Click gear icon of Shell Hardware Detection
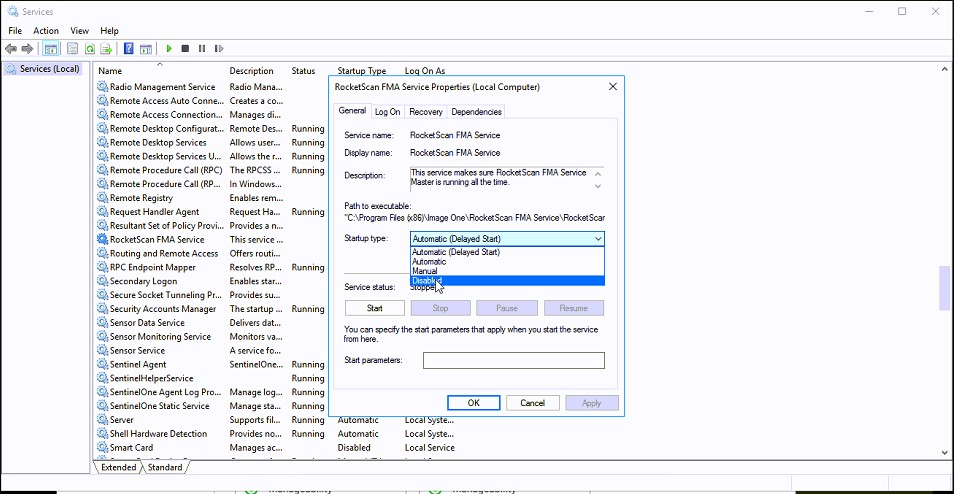This screenshot has height=494, width=954. coord(102,434)
